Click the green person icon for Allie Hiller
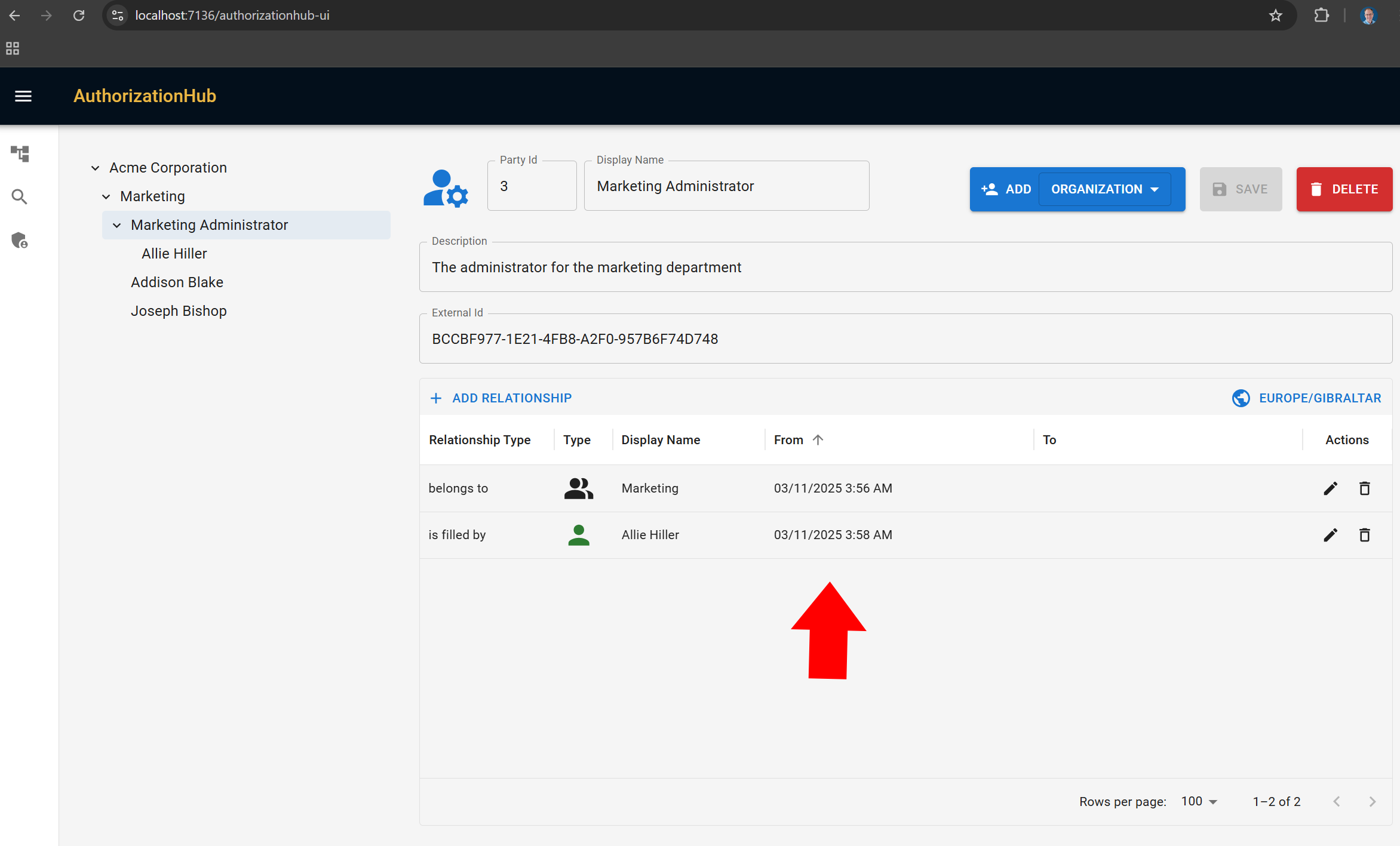1400x846 pixels. point(578,535)
